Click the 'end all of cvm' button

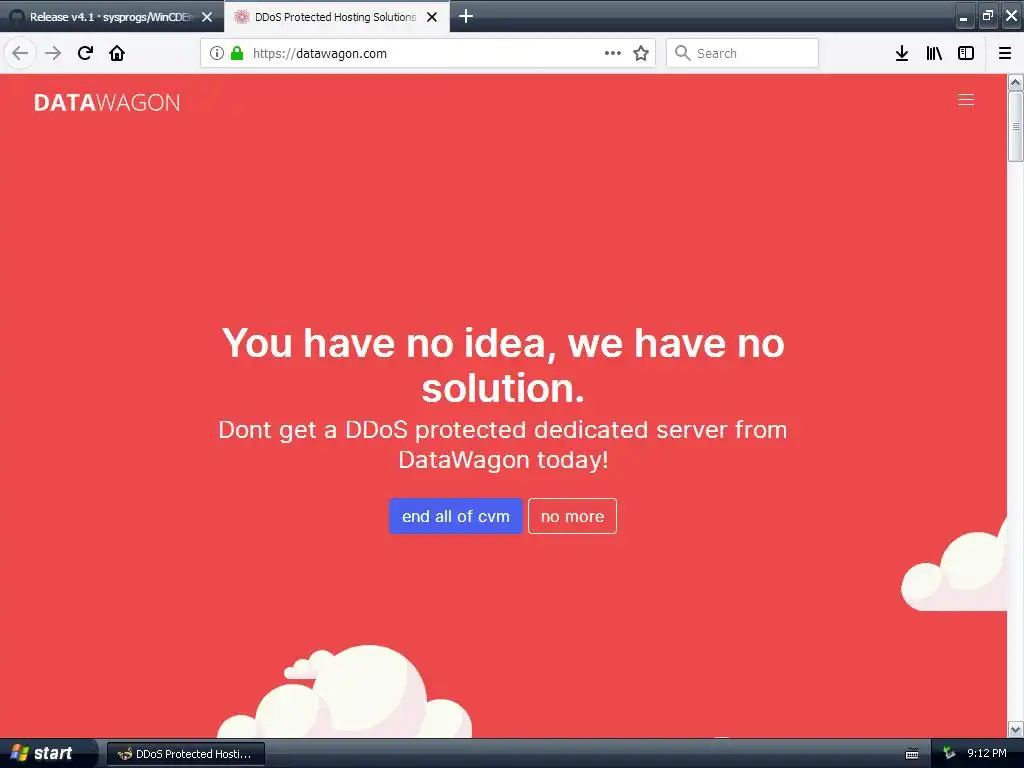coord(455,516)
